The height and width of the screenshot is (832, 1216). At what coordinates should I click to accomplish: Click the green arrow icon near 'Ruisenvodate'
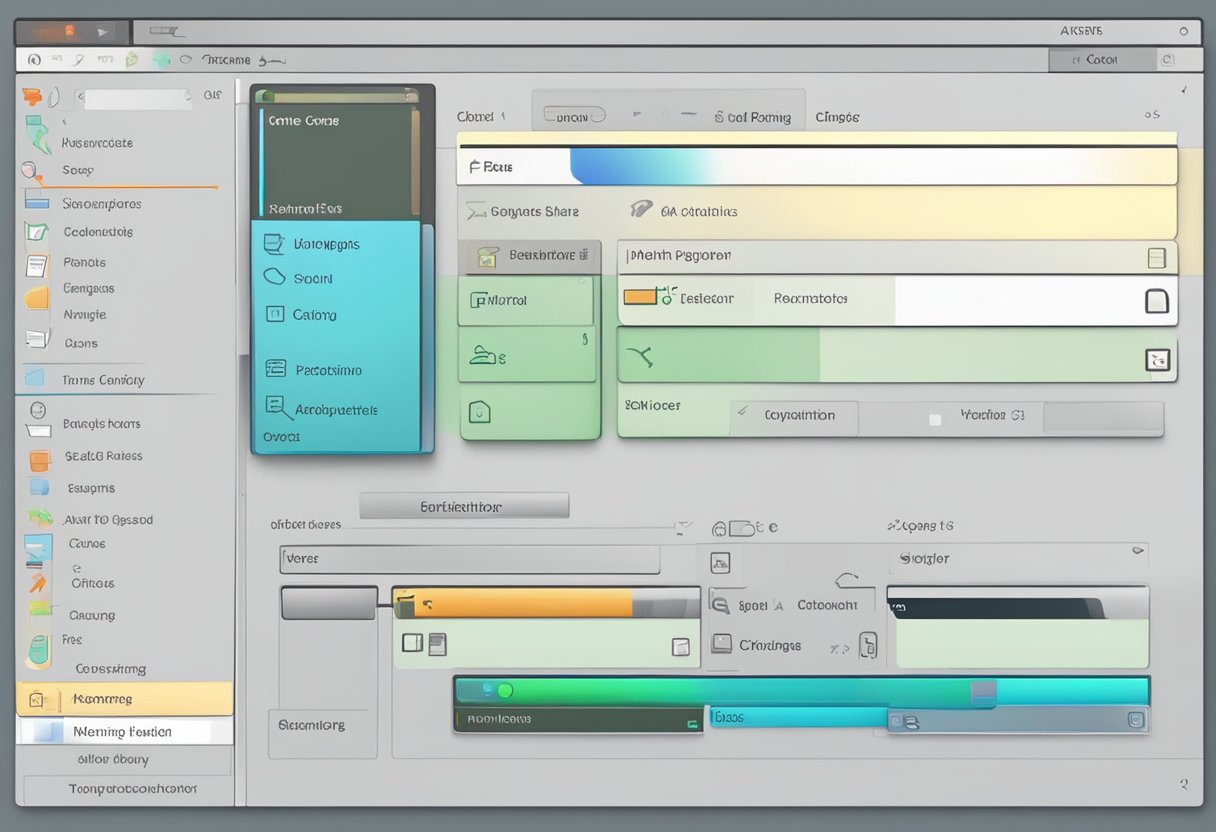tap(38, 134)
